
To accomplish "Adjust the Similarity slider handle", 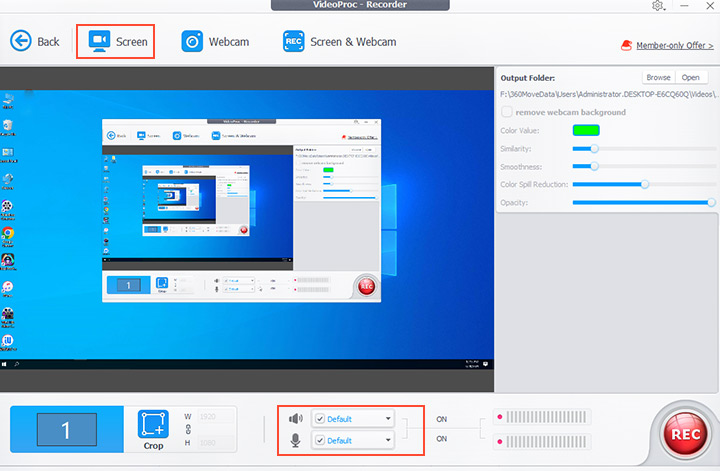I will [594, 149].
